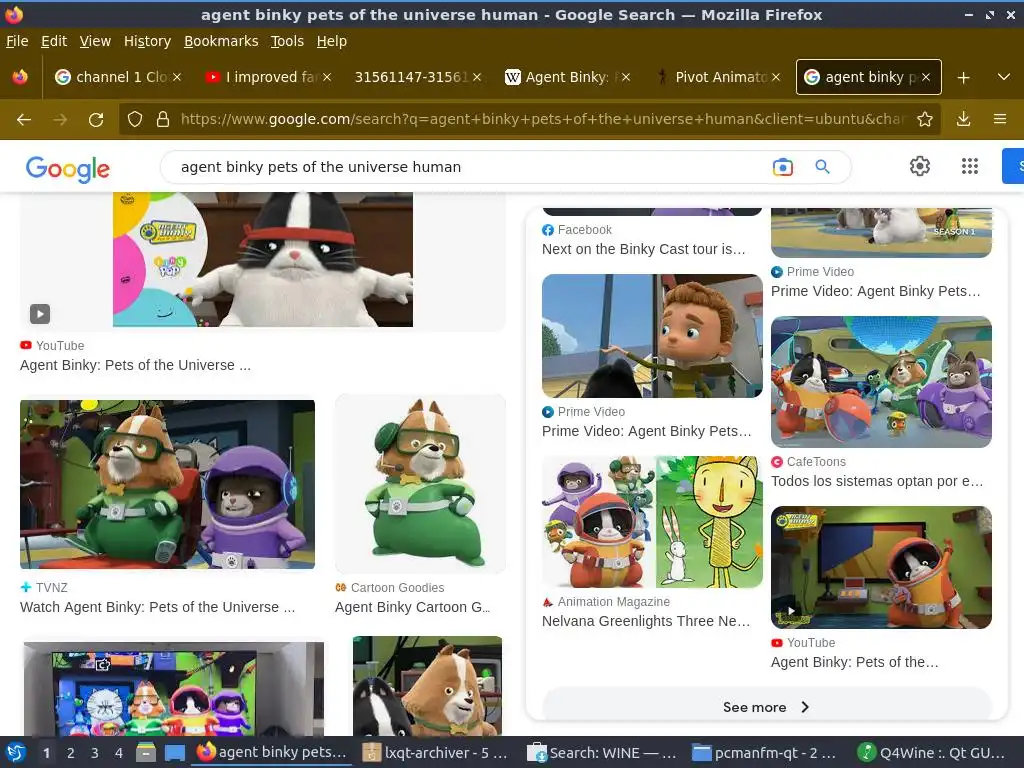Open the View menu

pyautogui.click(x=95, y=41)
